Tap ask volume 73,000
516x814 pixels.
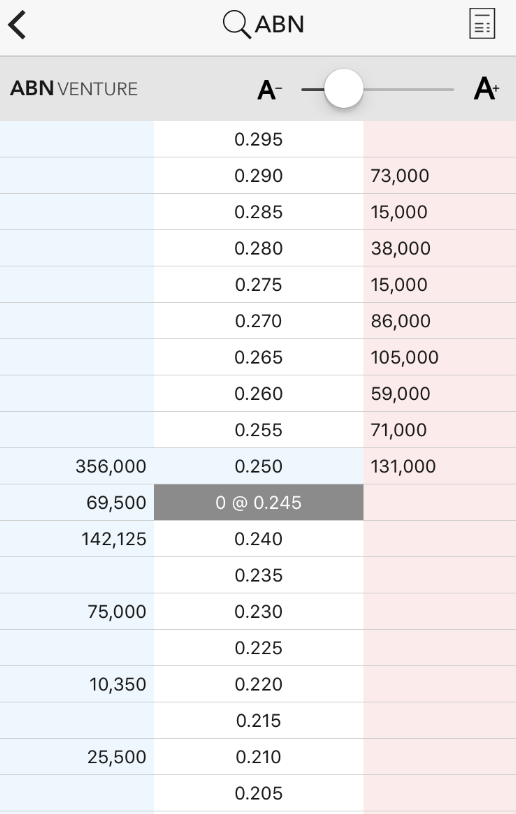400,175
